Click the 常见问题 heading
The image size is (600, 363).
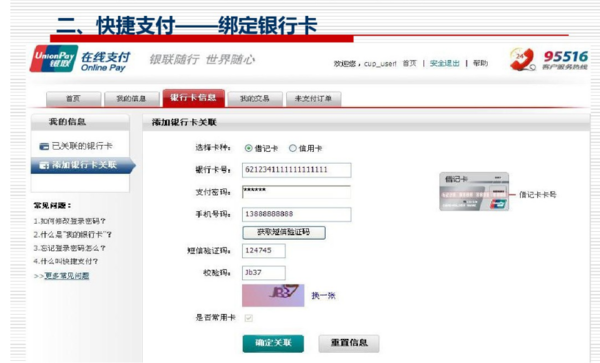click(x=52, y=206)
